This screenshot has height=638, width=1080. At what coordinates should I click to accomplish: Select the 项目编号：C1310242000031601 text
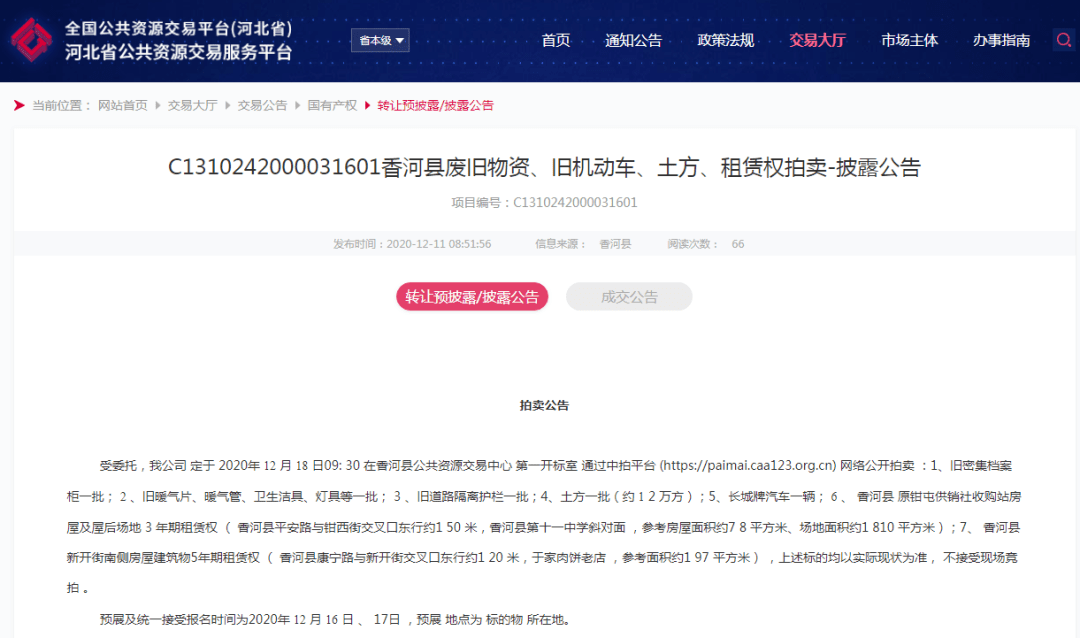(x=544, y=203)
